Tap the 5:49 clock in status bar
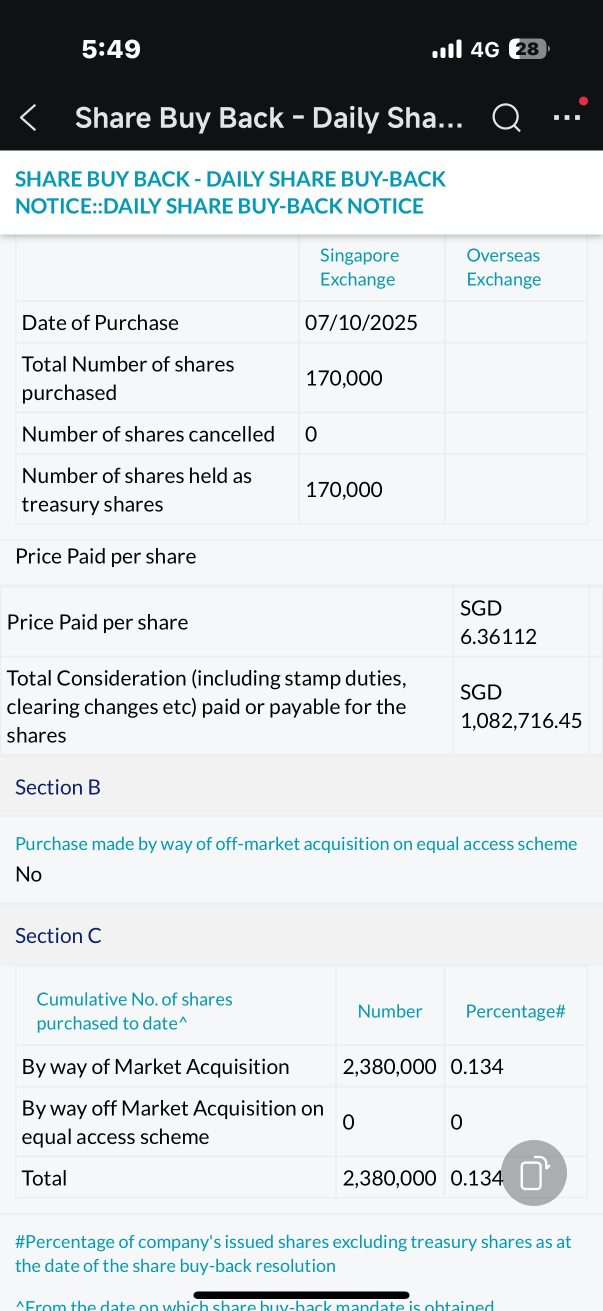603x1311 pixels. tap(111, 48)
